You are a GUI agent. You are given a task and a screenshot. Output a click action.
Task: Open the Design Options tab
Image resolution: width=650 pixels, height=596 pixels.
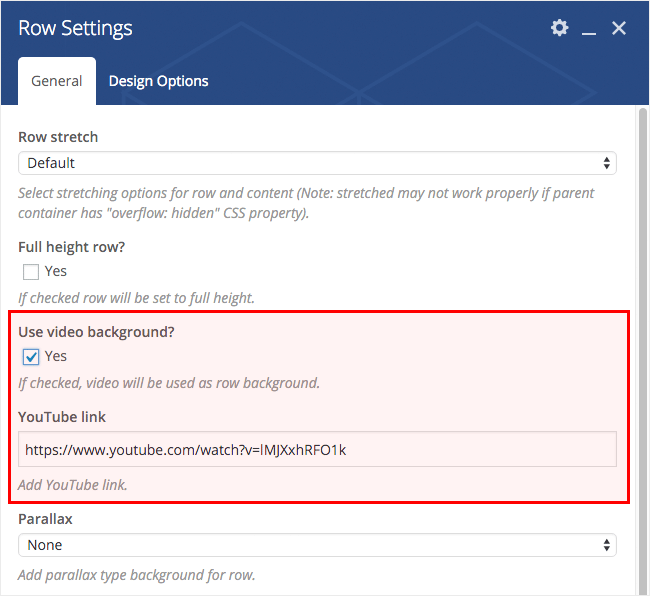158,81
